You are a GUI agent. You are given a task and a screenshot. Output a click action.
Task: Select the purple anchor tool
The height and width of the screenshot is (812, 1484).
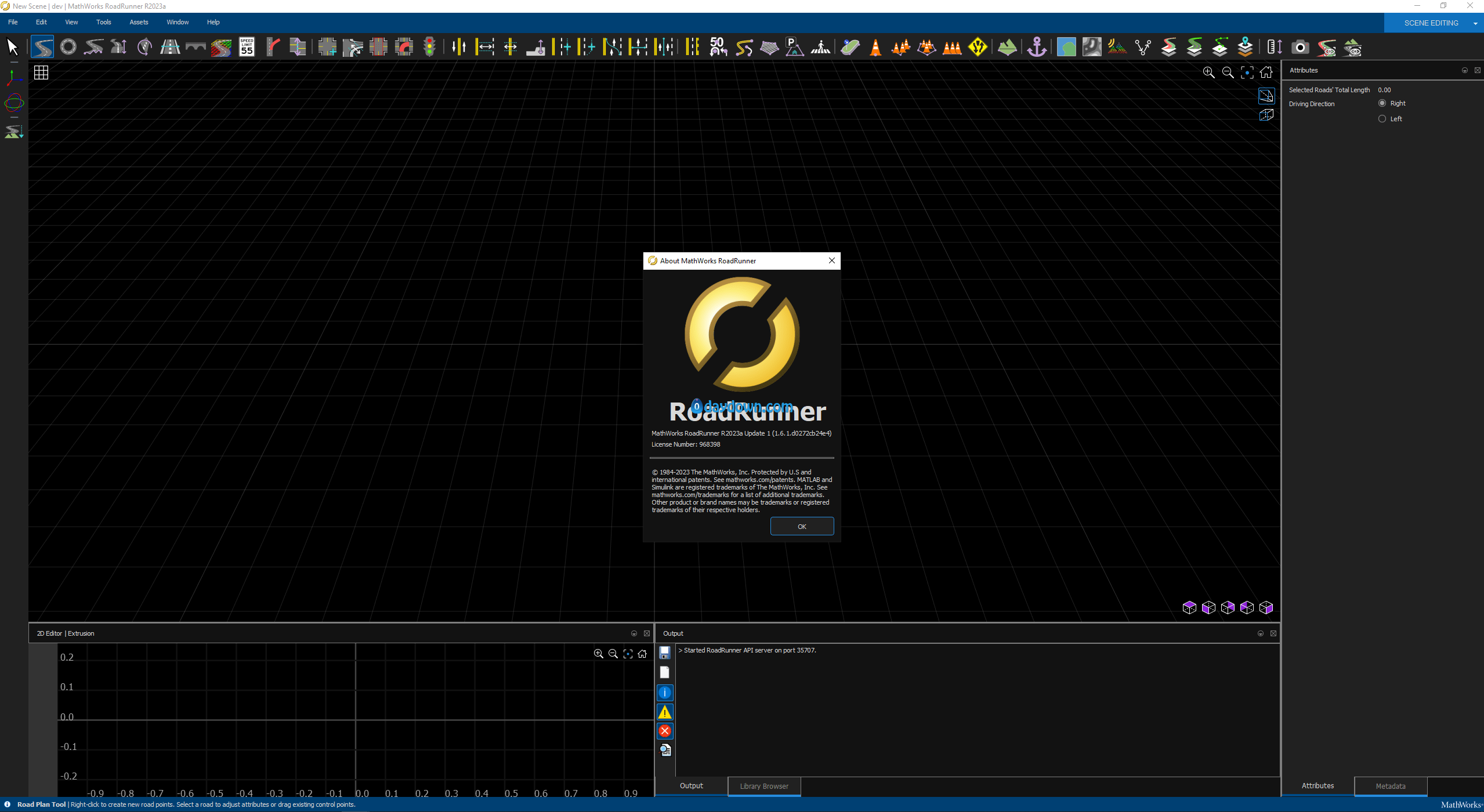pyautogui.click(x=1037, y=47)
